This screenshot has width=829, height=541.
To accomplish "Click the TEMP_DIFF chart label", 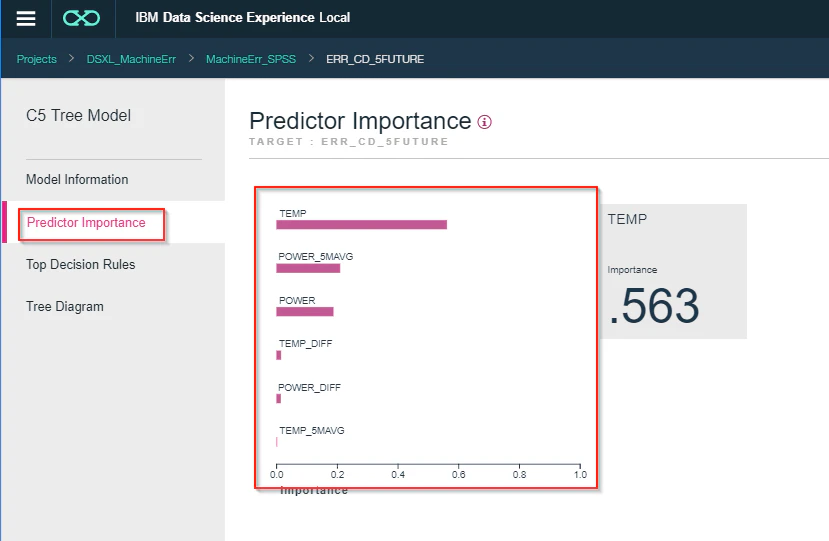I will [306, 344].
